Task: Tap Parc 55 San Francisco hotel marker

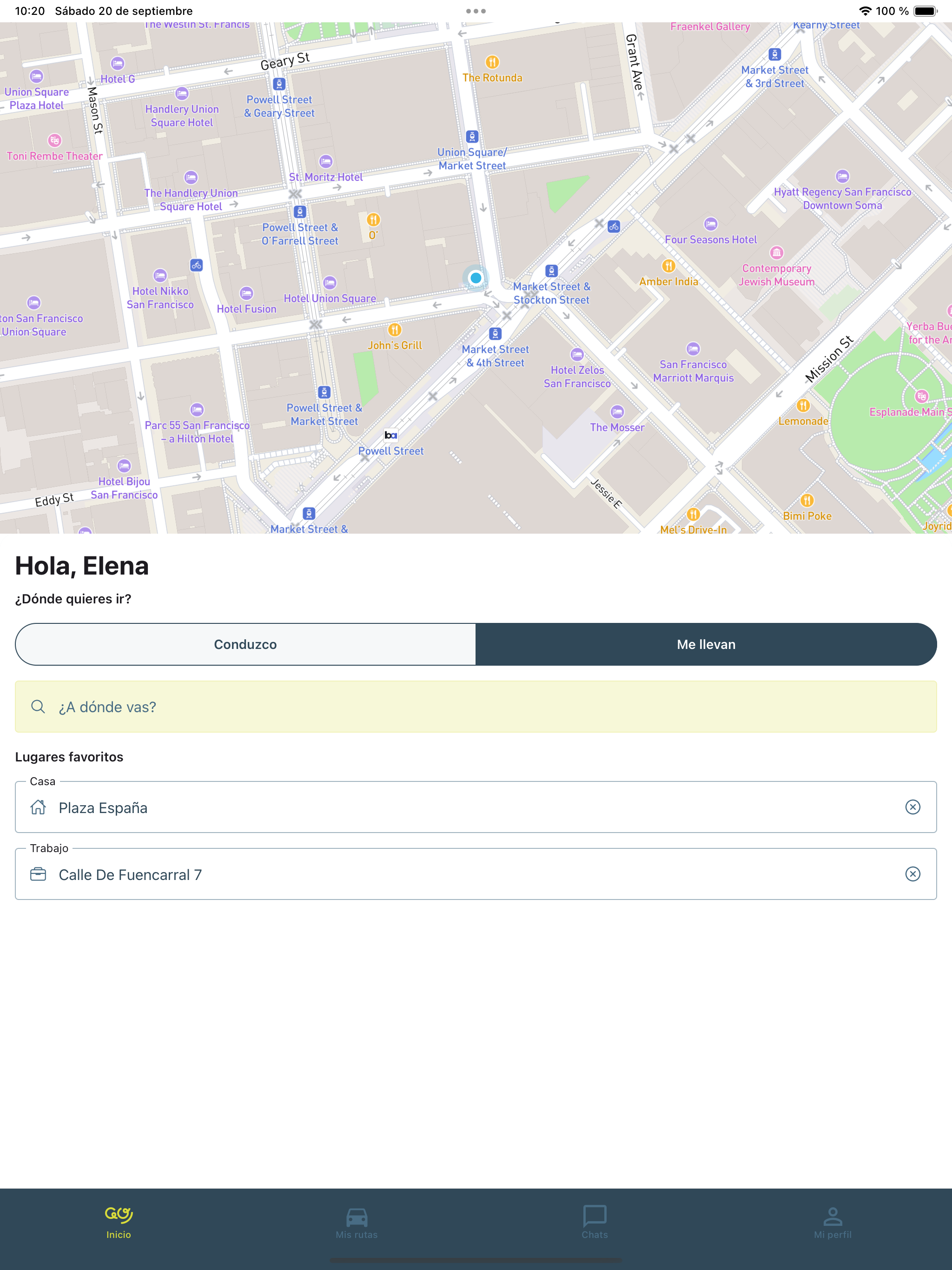Action: (197, 410)
